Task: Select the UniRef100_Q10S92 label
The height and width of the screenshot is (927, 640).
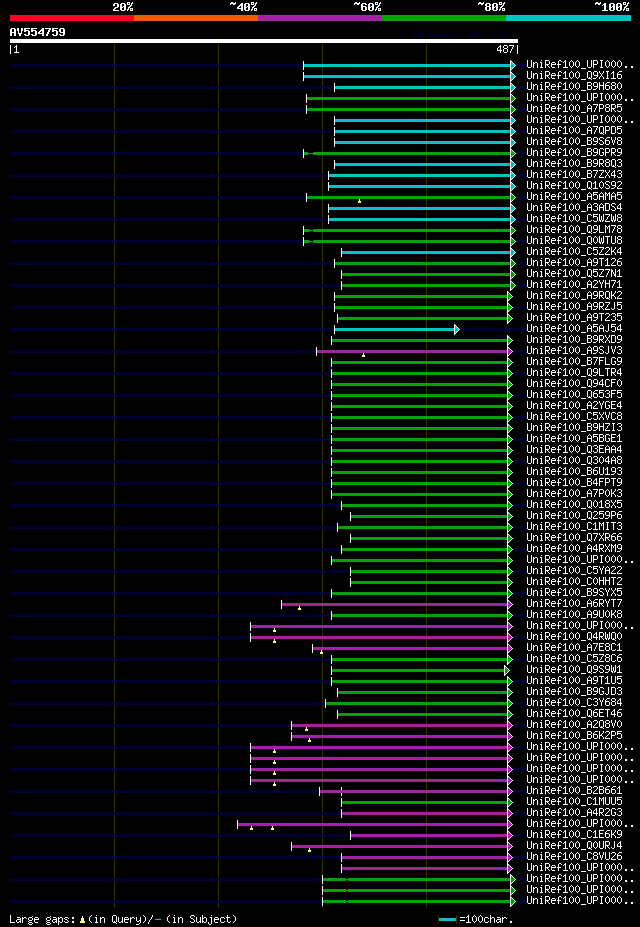Action: 574,185
